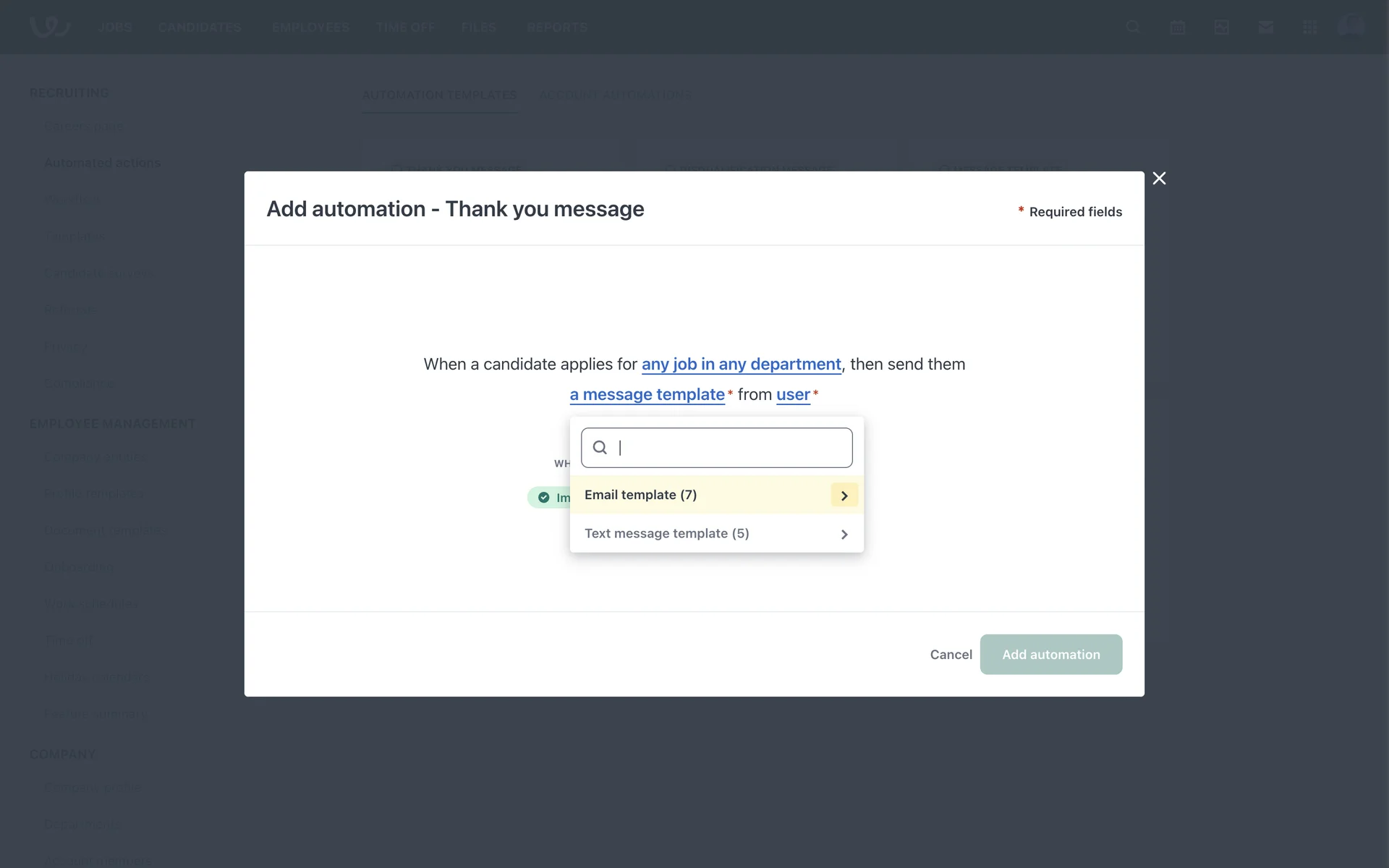Click the activity chart icon in the top bar
Screen dimensions: 1389x868
point(1221,27)
